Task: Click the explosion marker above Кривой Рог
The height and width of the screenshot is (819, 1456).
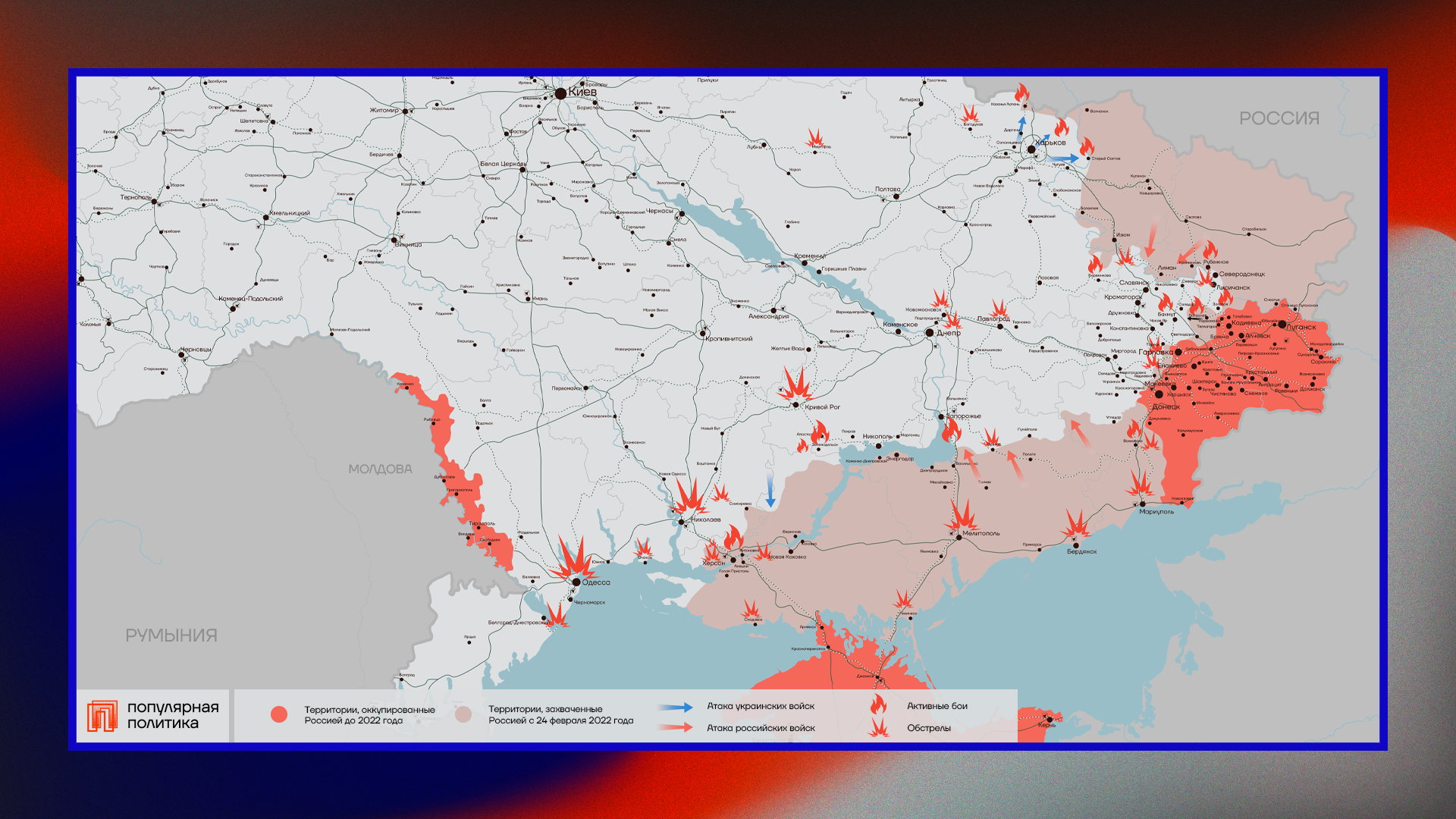Action: point(795,385)
